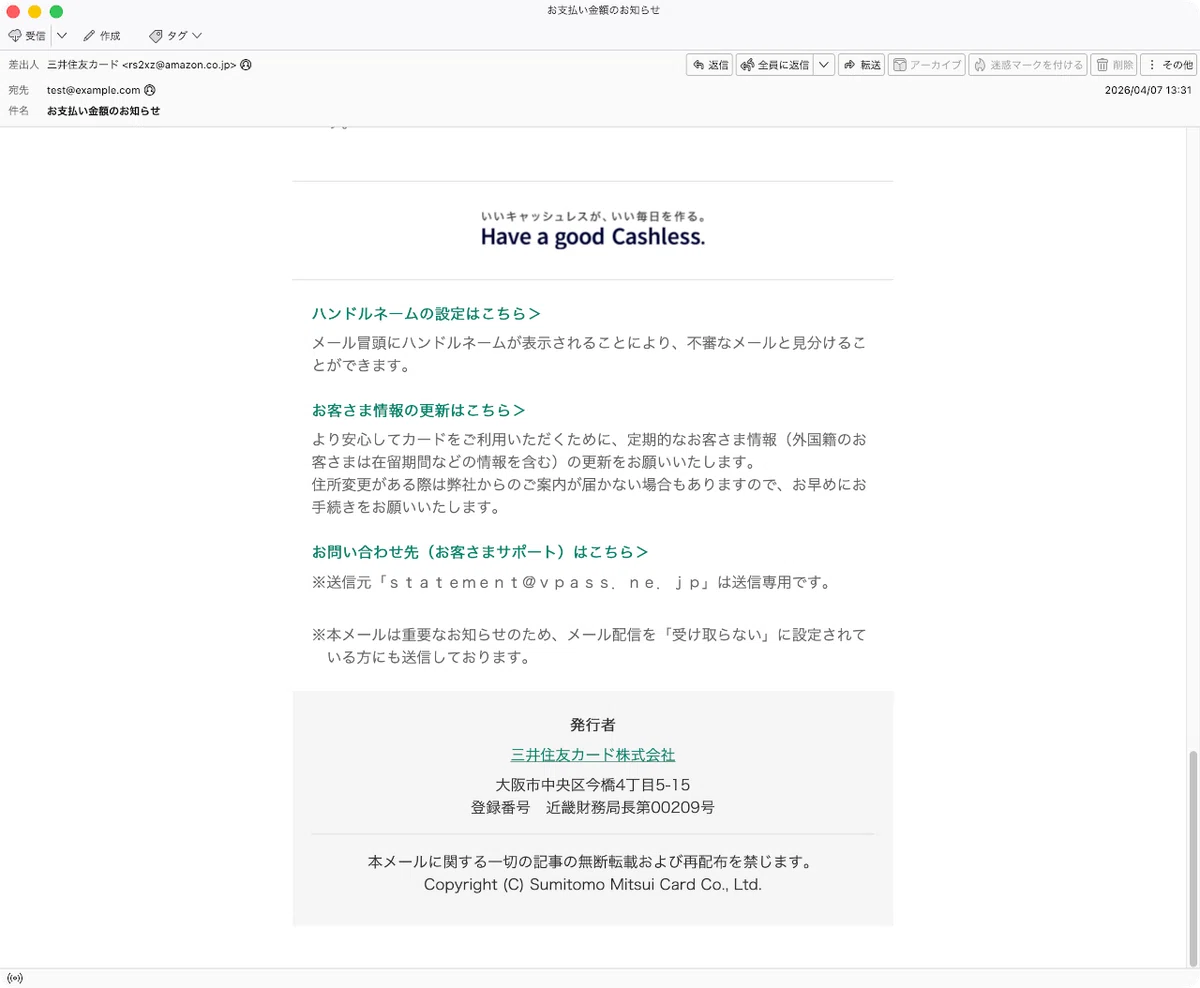Click the yellow minimize window button
The height and width of the screenshot is (988, 1200).
(35, 11)
